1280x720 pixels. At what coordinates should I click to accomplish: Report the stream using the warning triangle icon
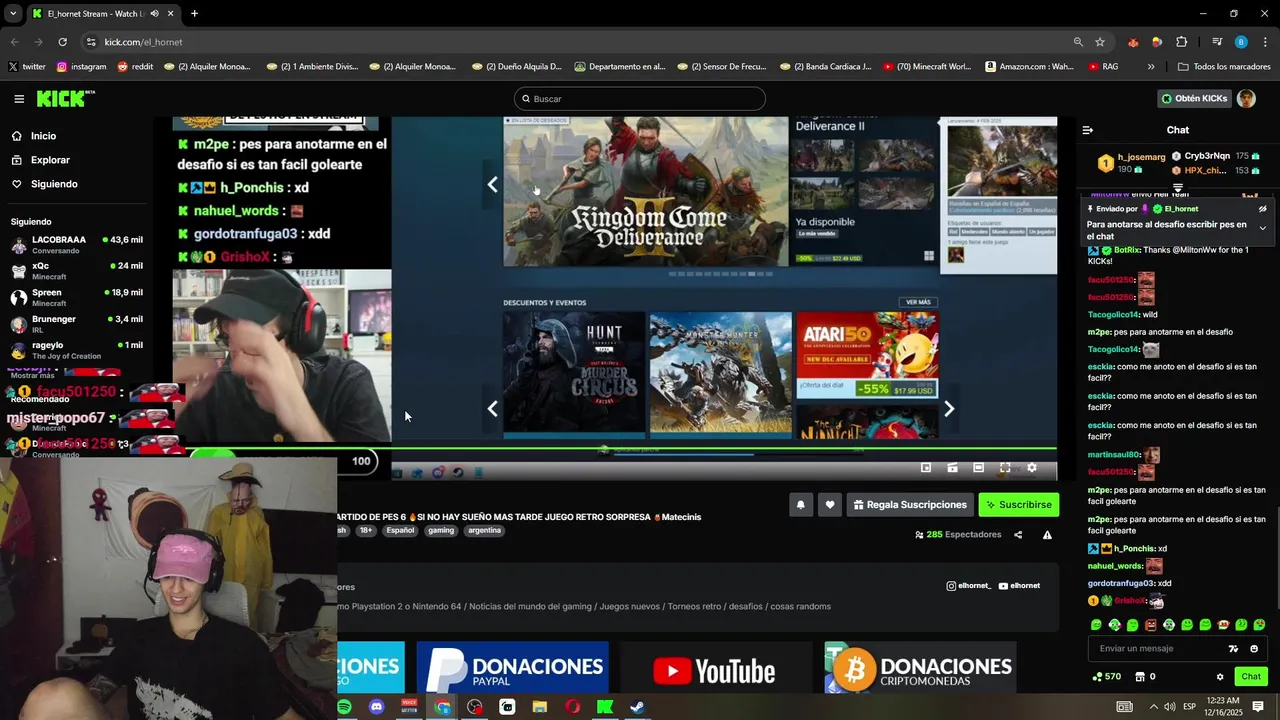[x=1047, y=535]
